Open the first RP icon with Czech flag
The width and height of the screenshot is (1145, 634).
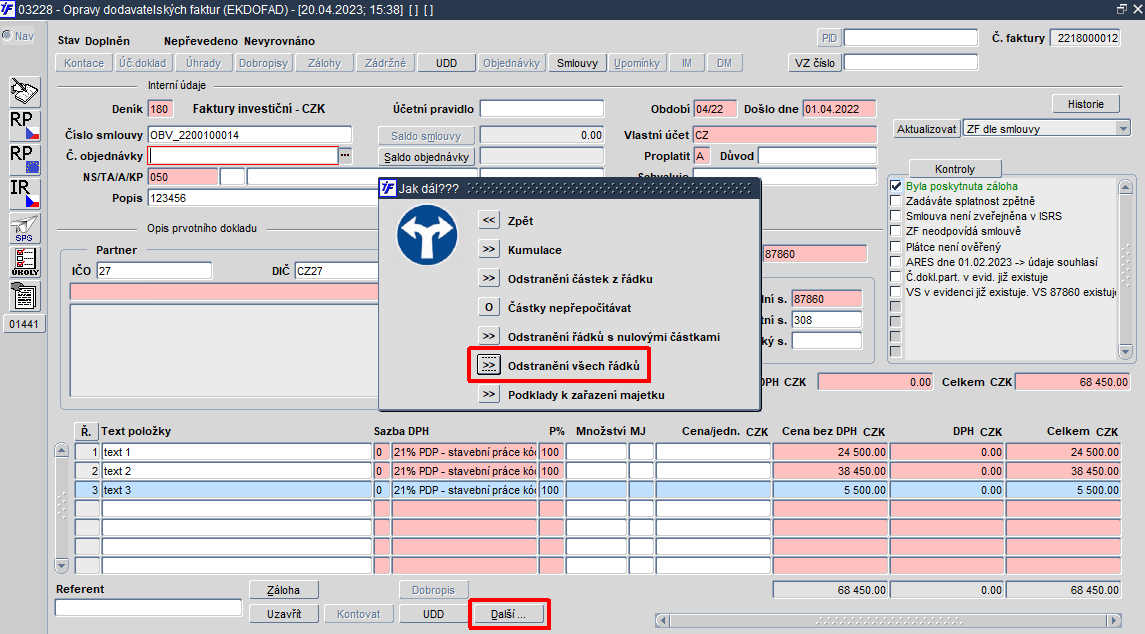[x=24, y=125]
